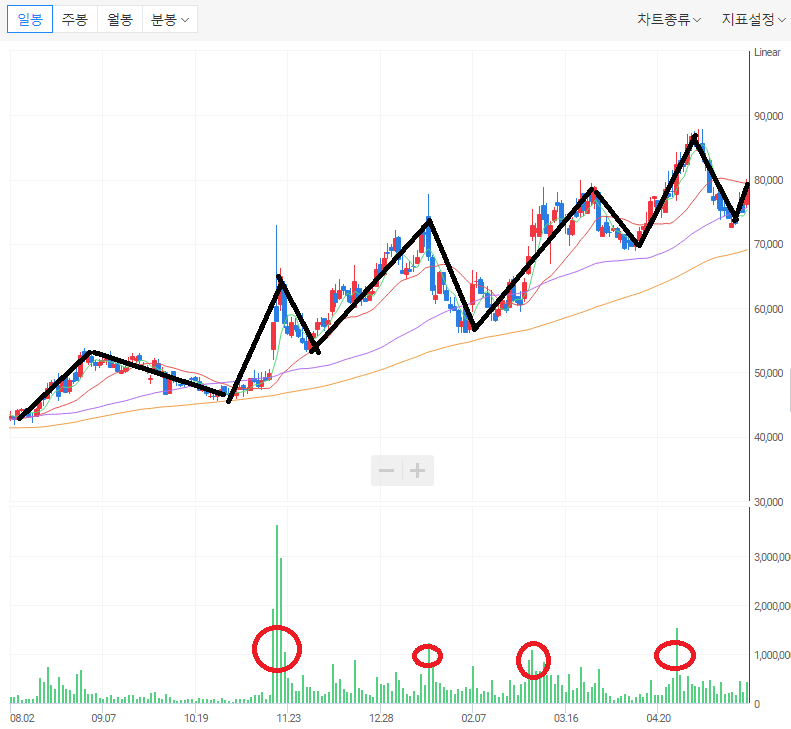Click the 04.20 date axis label
The height and width of the screenshot is (729, 791).
(x=658, y=718)
